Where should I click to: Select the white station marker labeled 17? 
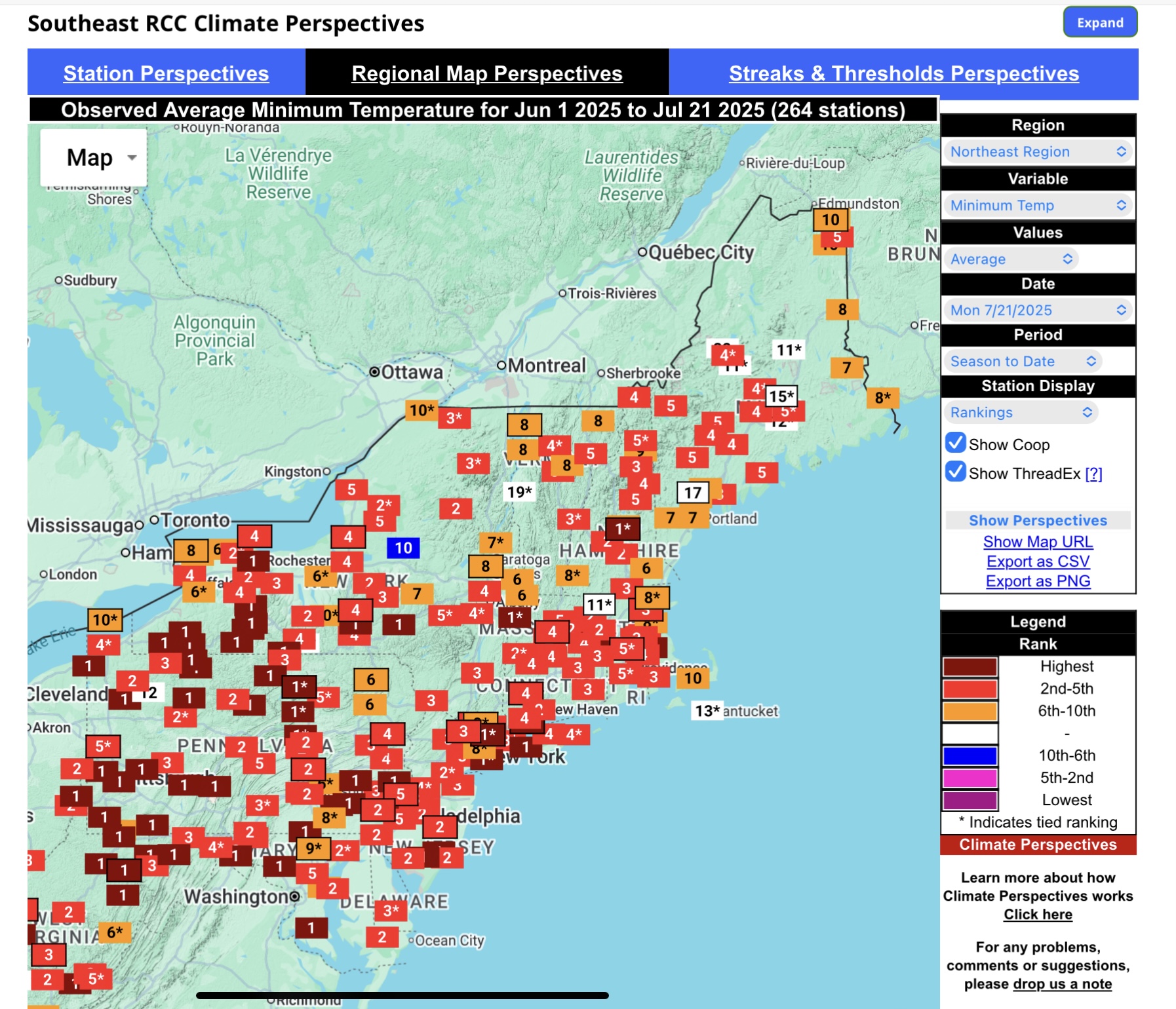click(693, 493)
